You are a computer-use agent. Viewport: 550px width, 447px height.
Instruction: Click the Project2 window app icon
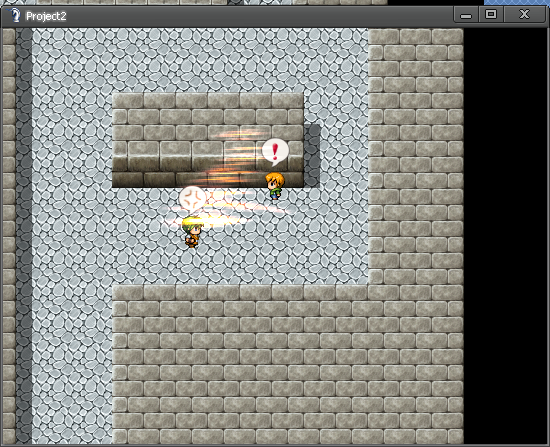(x=14, y=15)
